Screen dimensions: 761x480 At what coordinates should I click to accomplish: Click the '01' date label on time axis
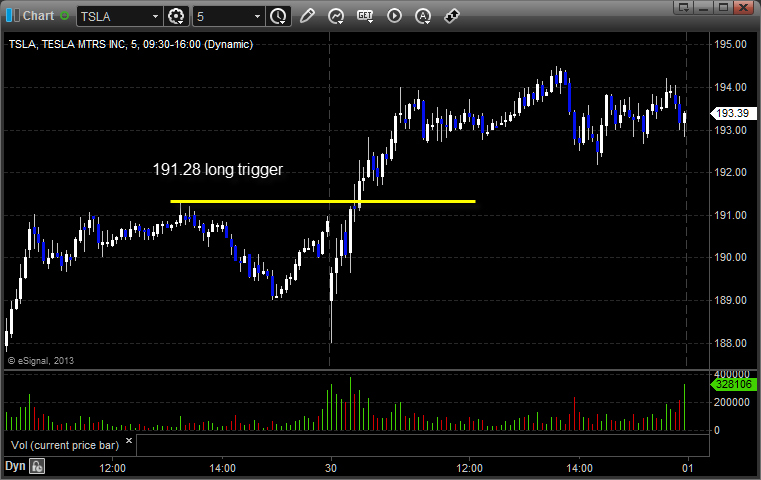(x=688, y=468)
